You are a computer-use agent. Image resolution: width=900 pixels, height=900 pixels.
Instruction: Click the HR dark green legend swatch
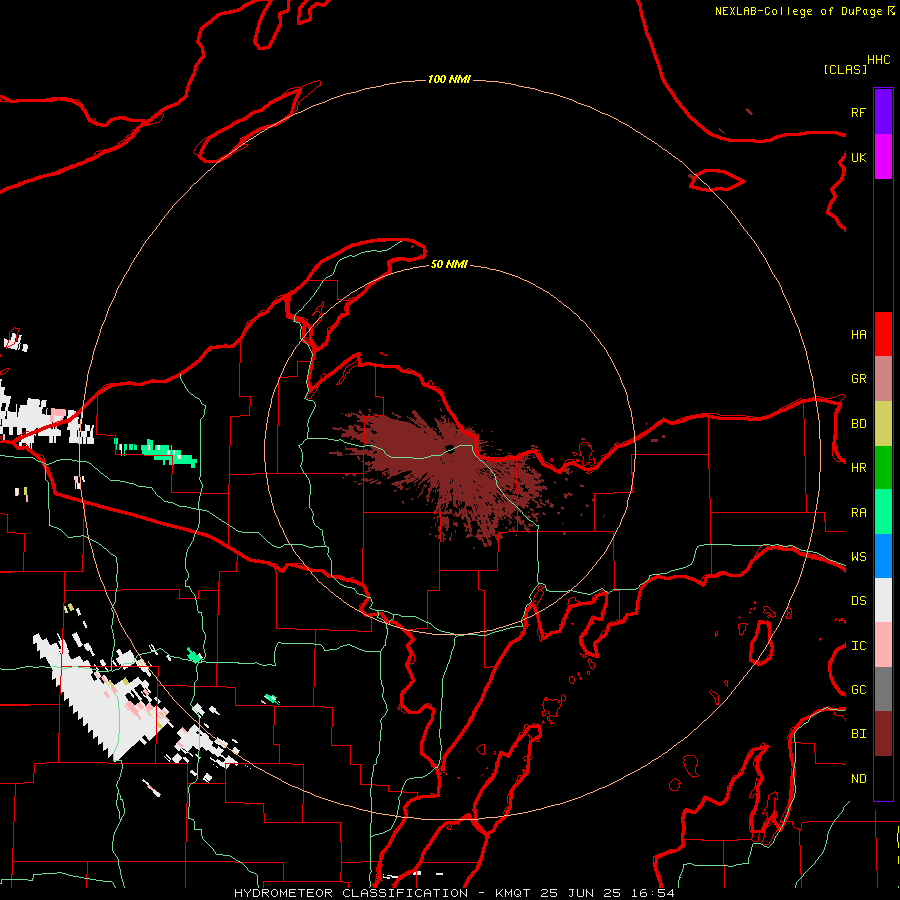point(883,468)
